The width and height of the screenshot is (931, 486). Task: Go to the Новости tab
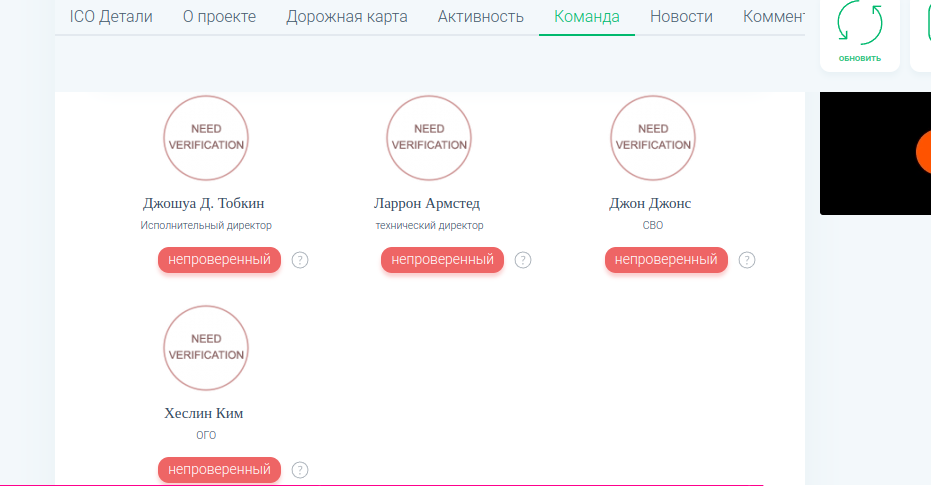click(681, 17)
